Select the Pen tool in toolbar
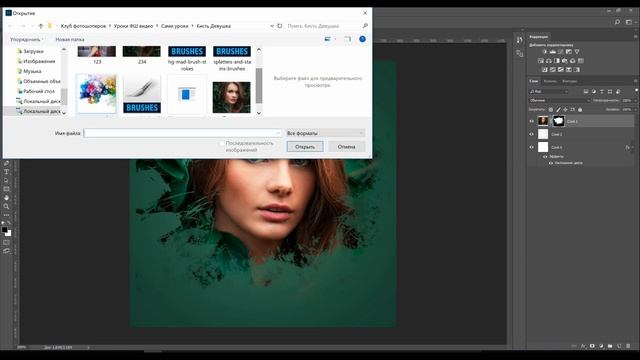The height and width of the screenshot is (360, 640). (x=6, y=163)
